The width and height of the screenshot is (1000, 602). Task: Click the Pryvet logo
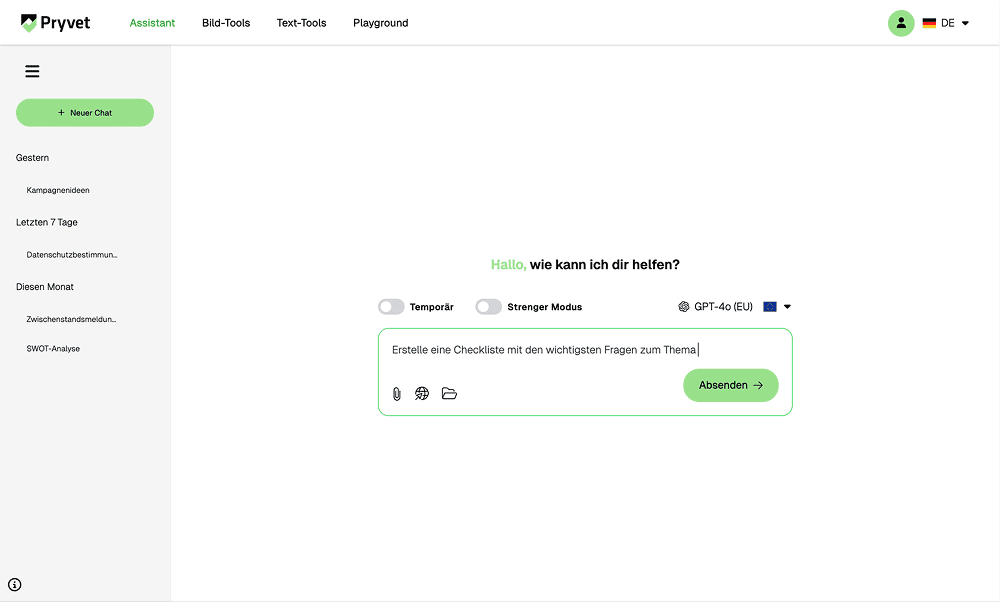[x=55, y=22]
